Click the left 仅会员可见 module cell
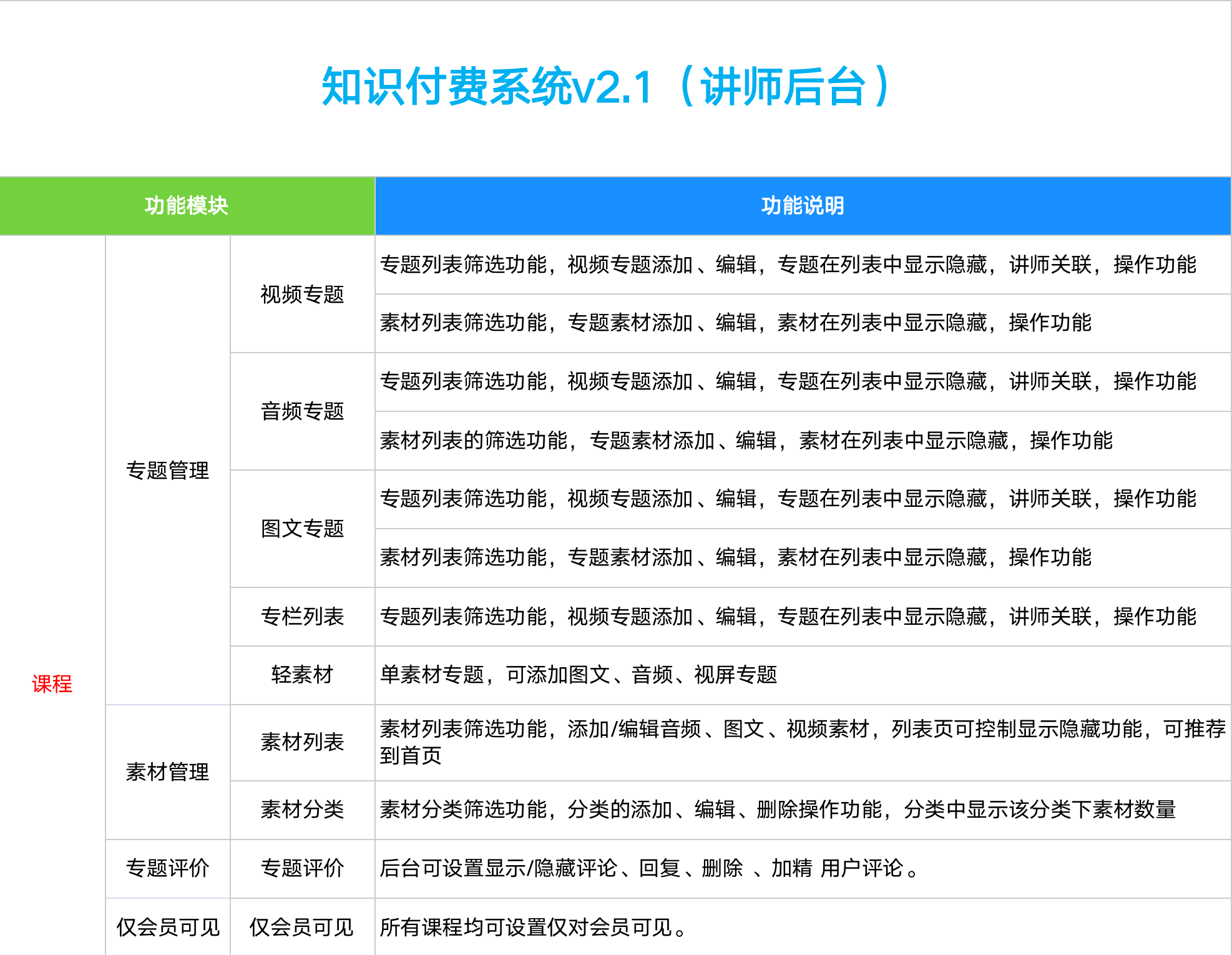This screenshot has height=955, width=1232. 168,927
